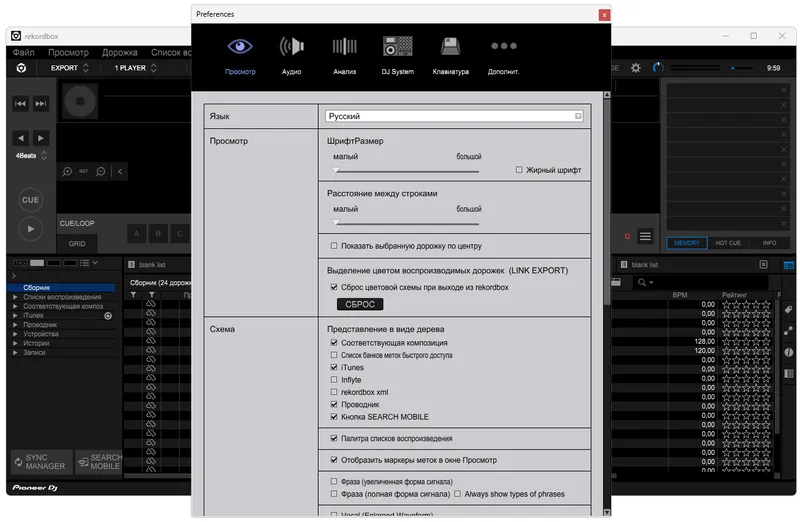Click the СБРОС button
Image resolution: width=800 pixels, height=522 pixels.
(x=360, y=304)
